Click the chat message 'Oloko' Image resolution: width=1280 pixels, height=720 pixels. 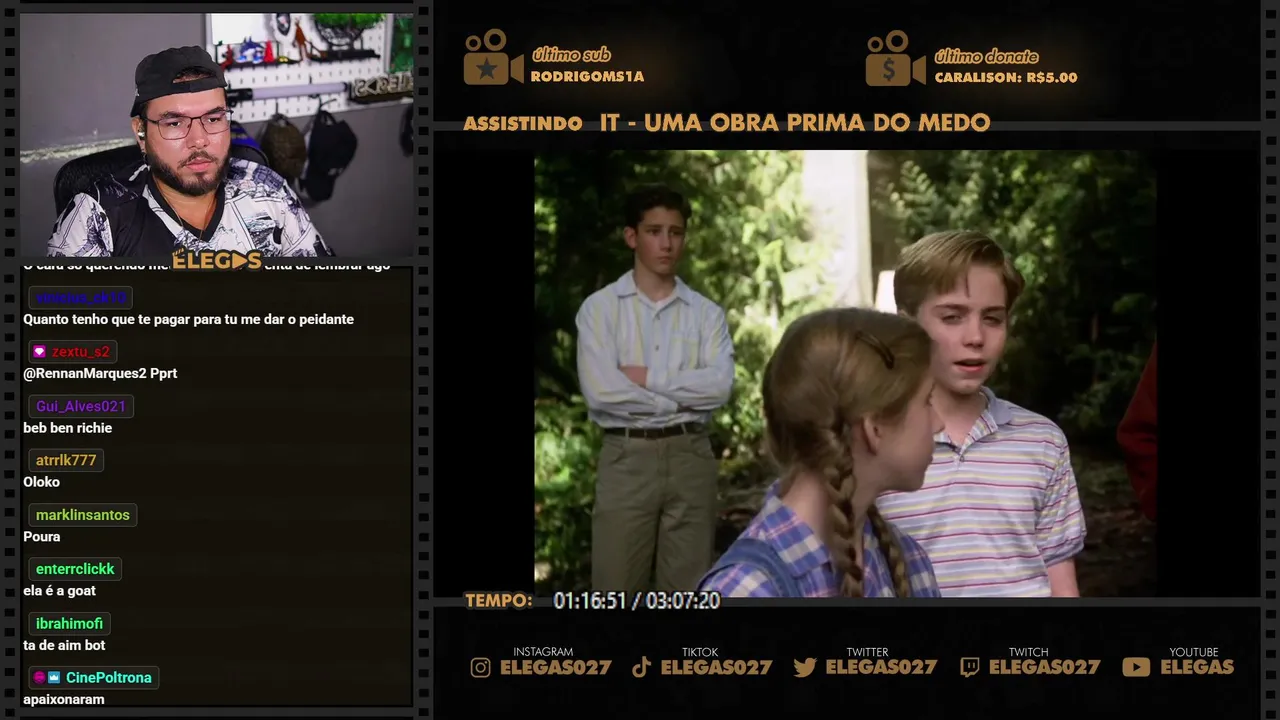tap(42, 482)
